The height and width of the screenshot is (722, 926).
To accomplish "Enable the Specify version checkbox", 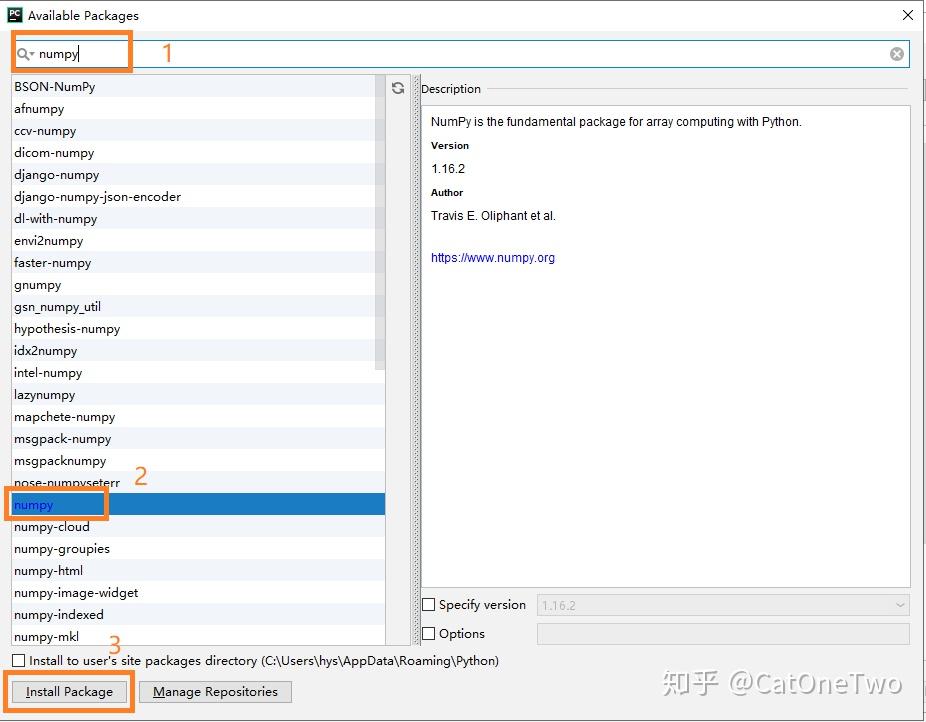I will [x=429, y=605].
